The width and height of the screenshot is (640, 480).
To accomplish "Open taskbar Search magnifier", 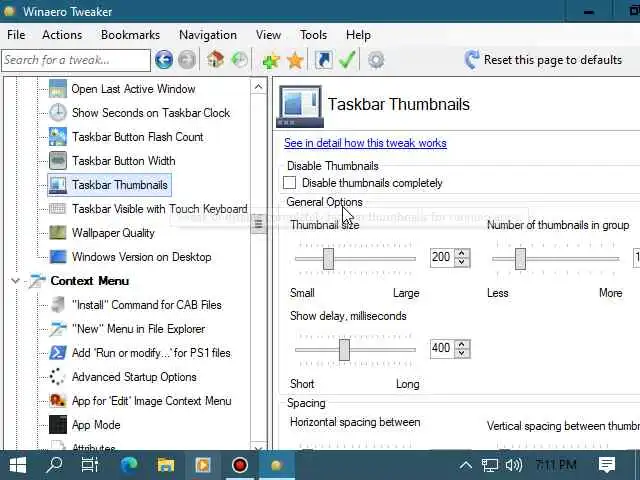I will 54,465.
